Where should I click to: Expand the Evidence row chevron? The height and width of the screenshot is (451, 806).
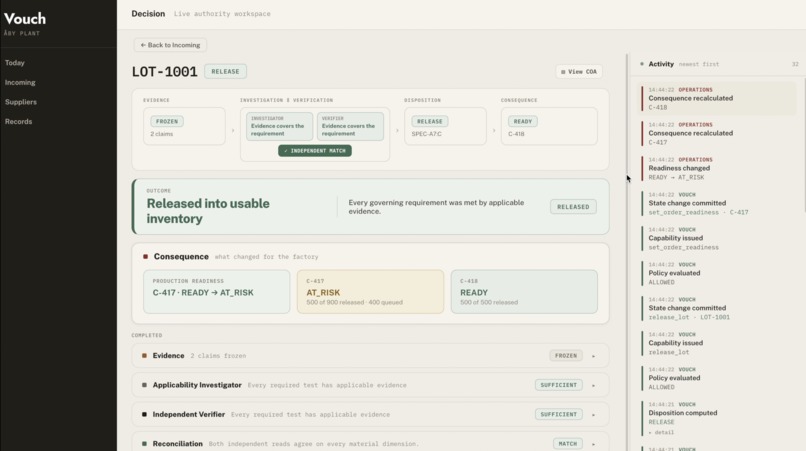coord(593,356)
